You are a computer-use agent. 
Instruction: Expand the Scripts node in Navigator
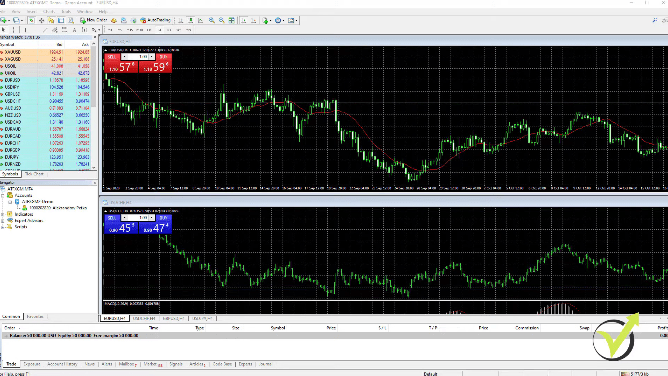(3, 227)
